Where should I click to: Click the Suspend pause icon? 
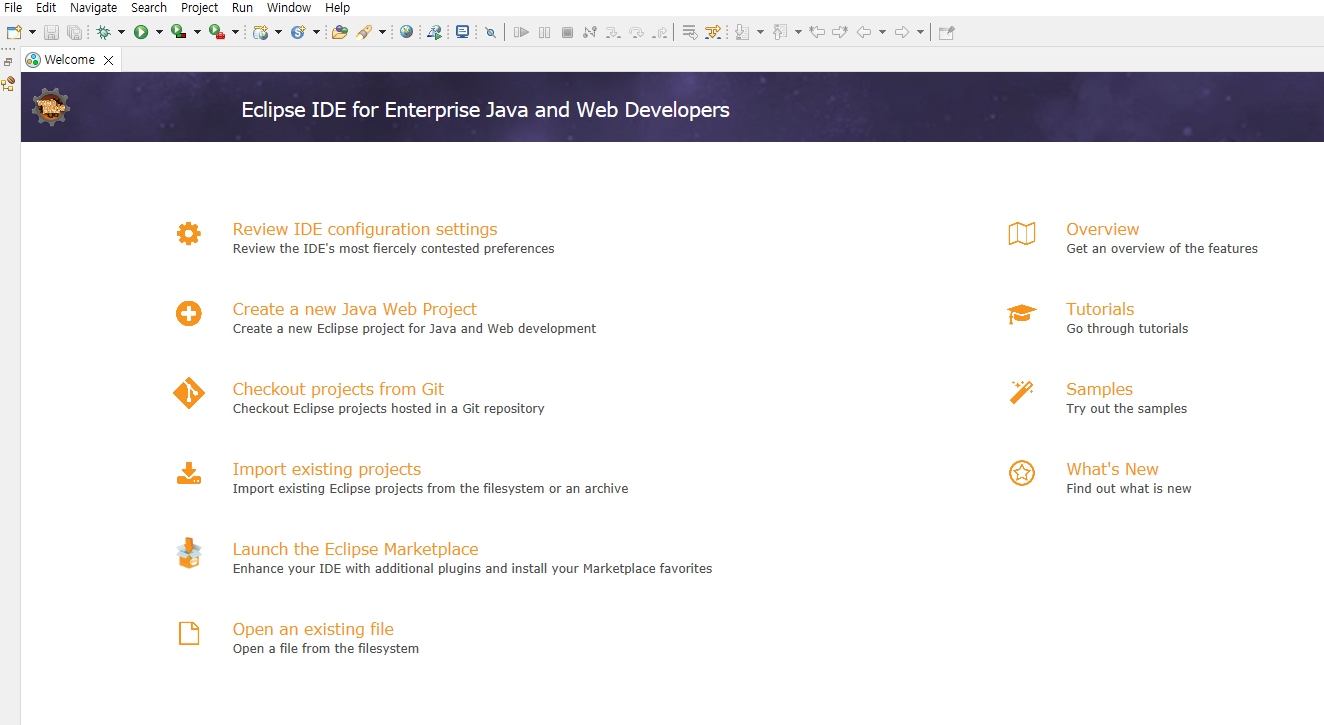click(544, 32)
